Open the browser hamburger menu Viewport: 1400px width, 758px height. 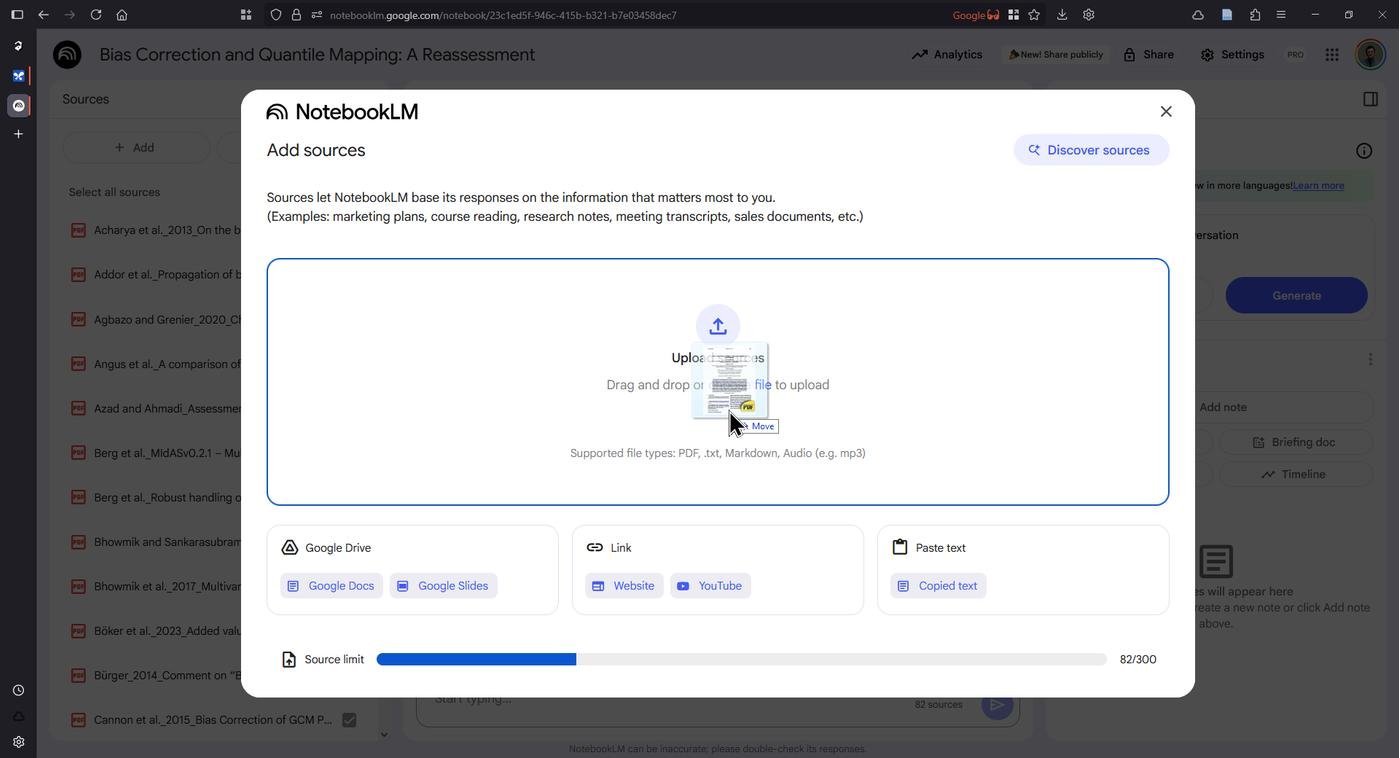coord(1282,15)
